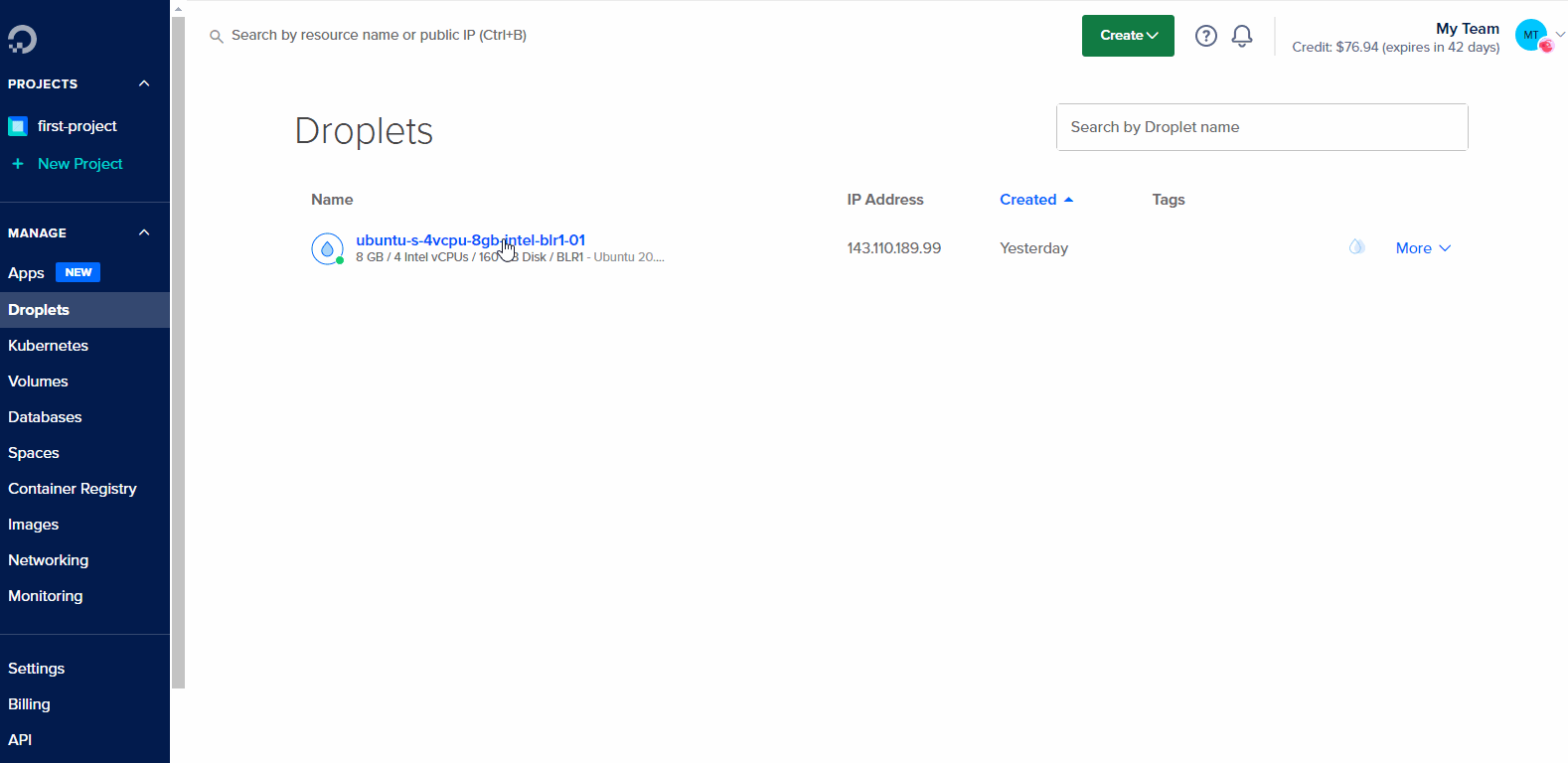Open the Create dropdown button
The width and height of the screenshot is (1568, 763).
(1128, 36)
